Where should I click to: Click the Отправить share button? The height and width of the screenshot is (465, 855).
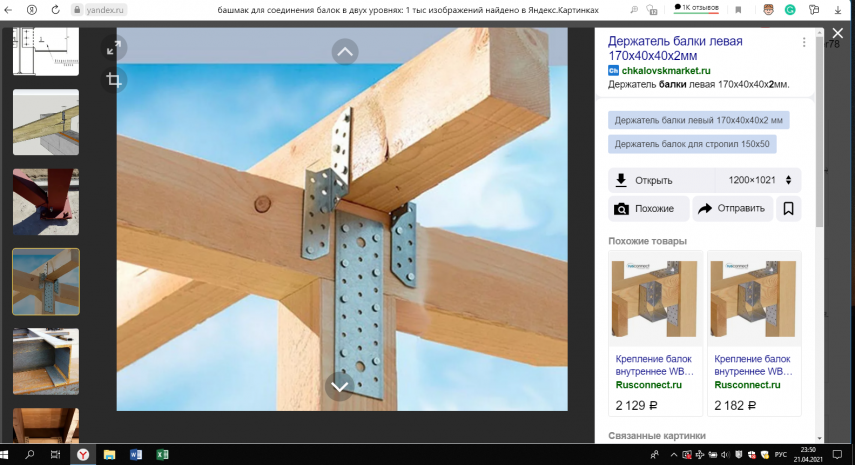pos(732,209)
